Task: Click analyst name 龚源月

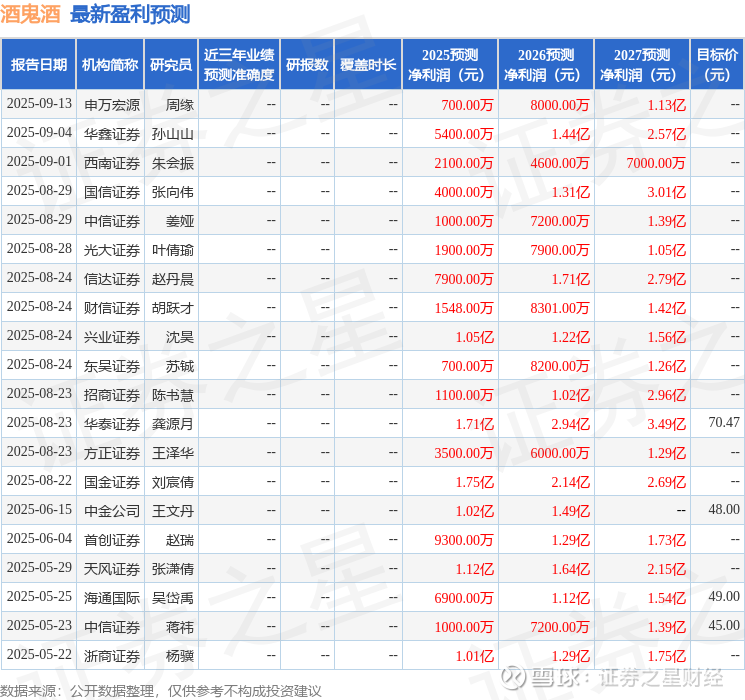Action: tap(172, 424)
